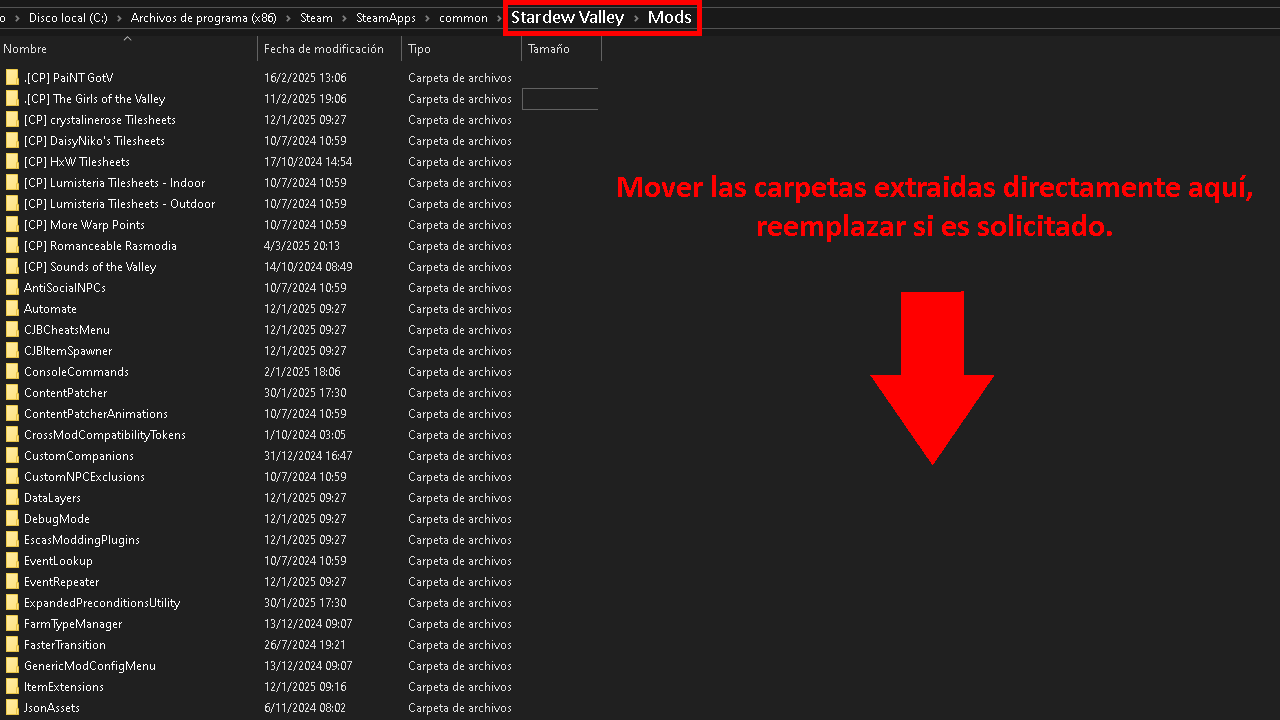
Task: Select the ContentPatcherAnimations folder
Action: click(x=96, y=414)
